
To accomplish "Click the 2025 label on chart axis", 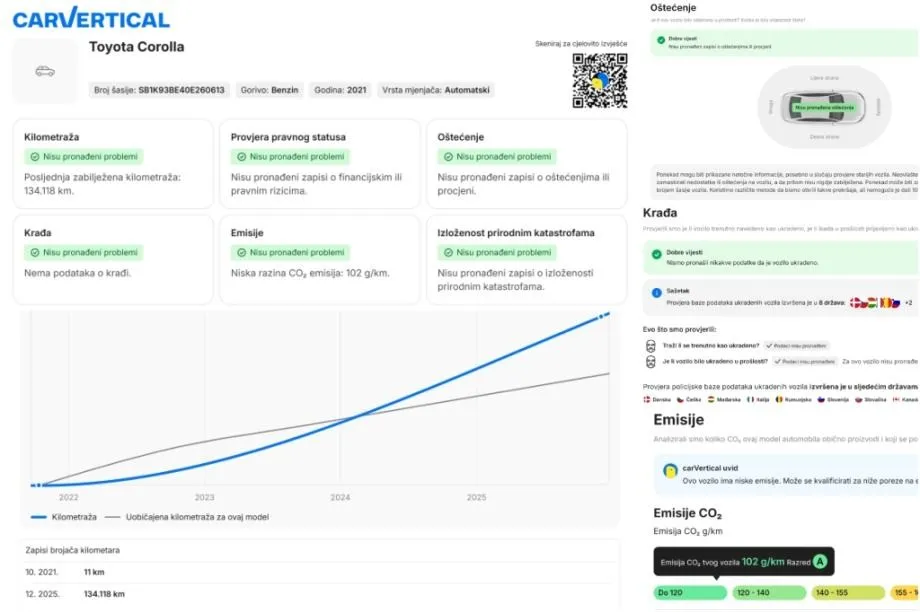I will click(476, 497).
